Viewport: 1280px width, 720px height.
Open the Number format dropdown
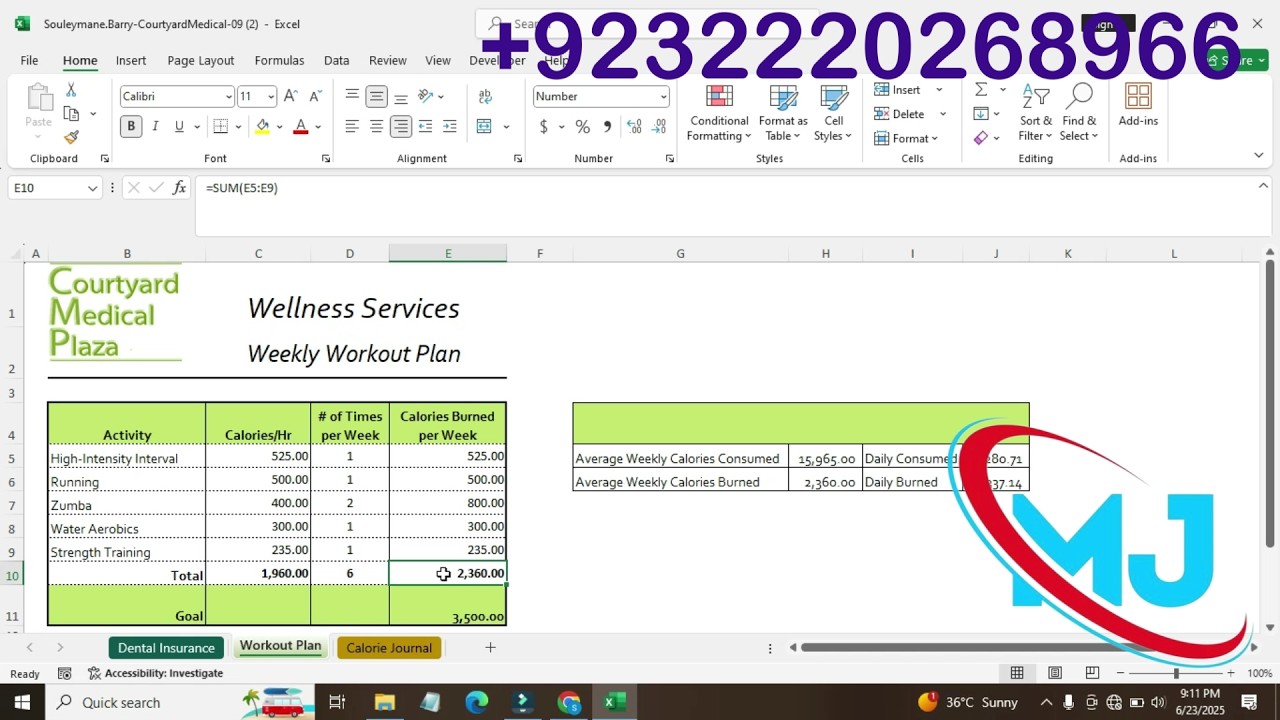tap(663, 97)
